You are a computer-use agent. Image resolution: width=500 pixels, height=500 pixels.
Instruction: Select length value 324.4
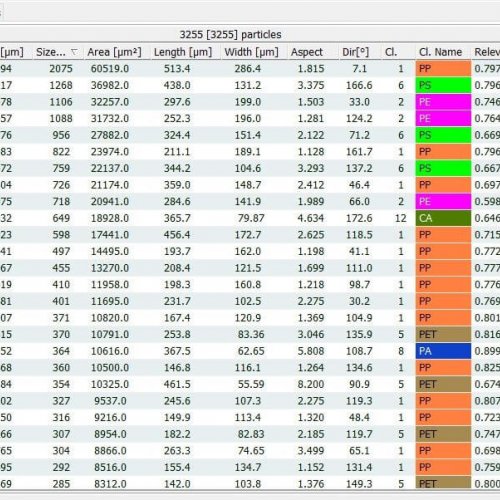(x=177, y=135)
